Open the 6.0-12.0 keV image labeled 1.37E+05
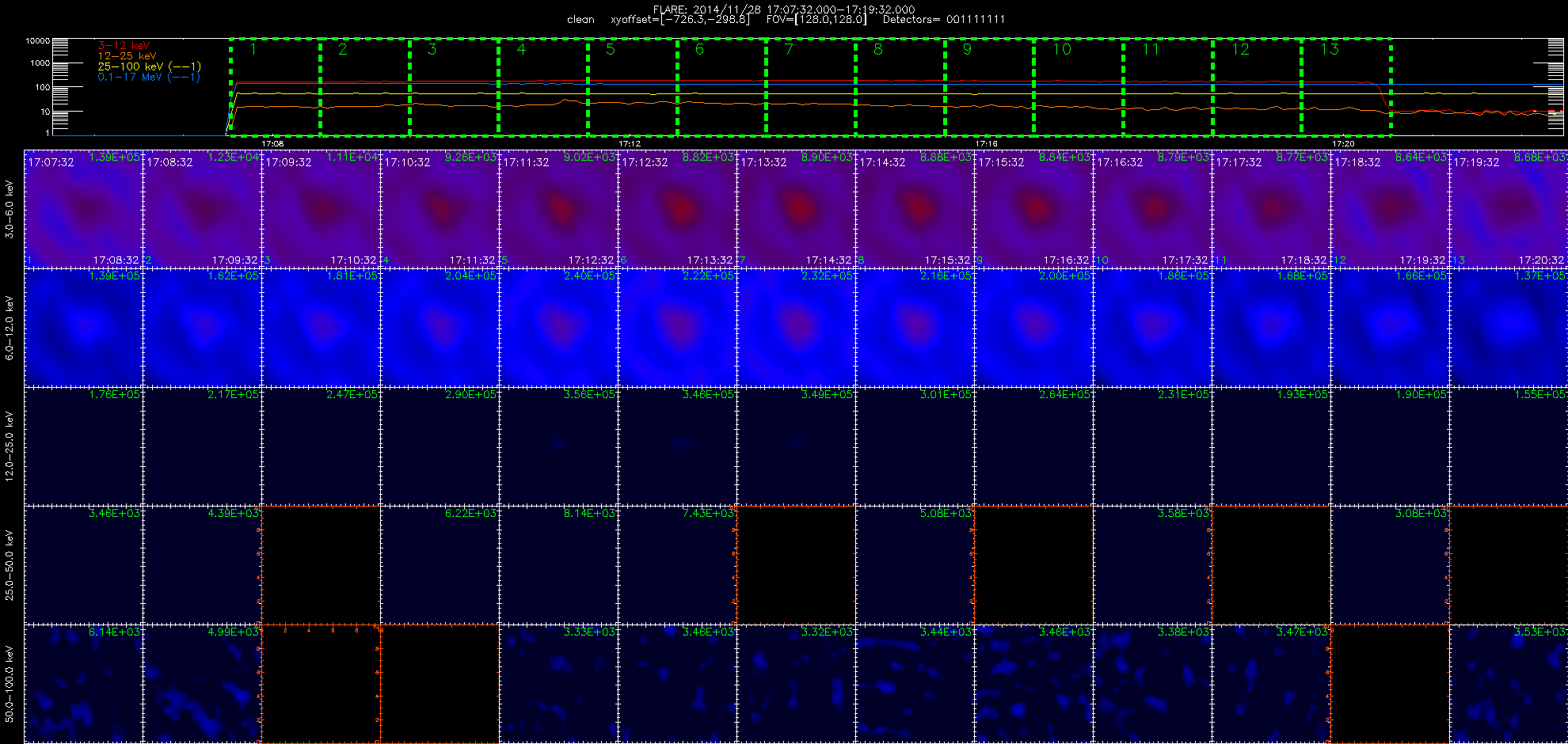Viewport: 1568px width, 744px height. click(1509, 328)
